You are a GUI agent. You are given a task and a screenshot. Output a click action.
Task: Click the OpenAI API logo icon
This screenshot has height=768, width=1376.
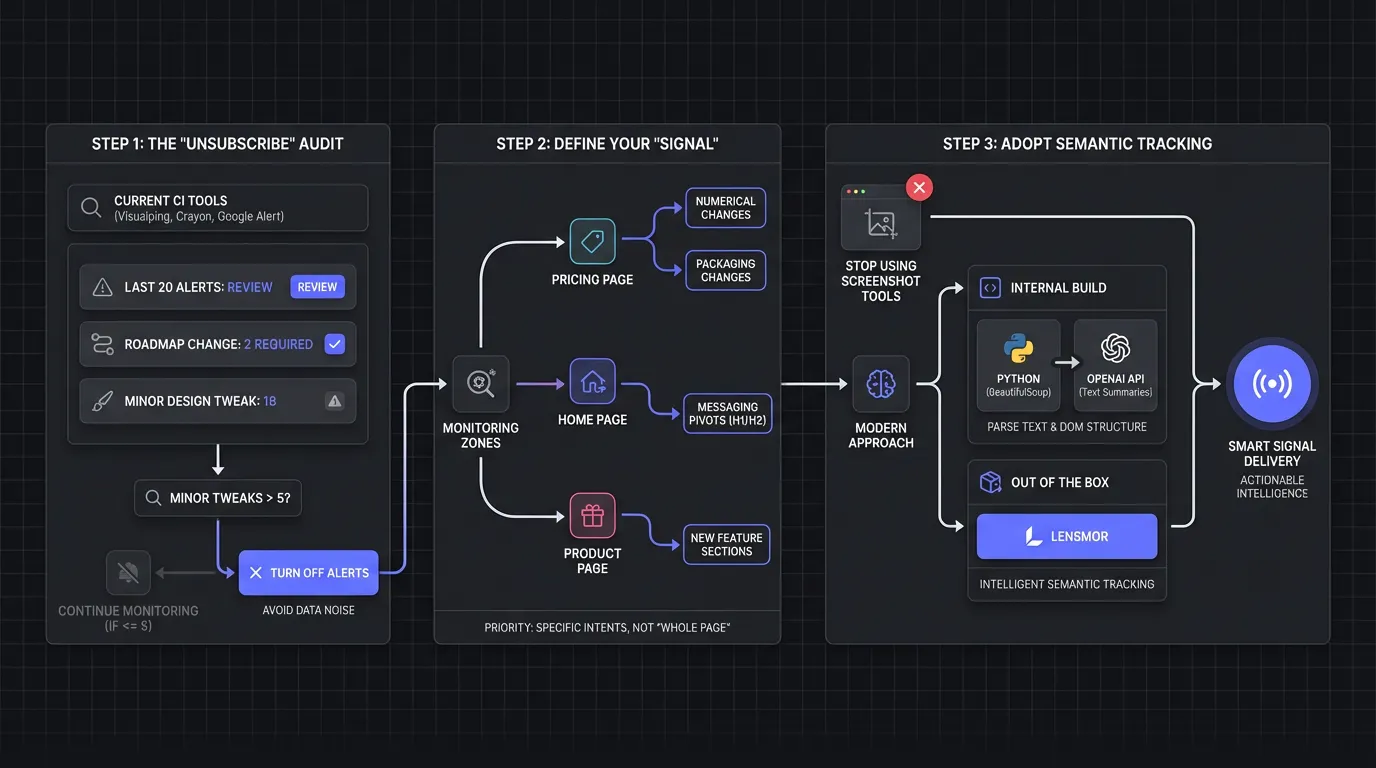pos(1115,348)
